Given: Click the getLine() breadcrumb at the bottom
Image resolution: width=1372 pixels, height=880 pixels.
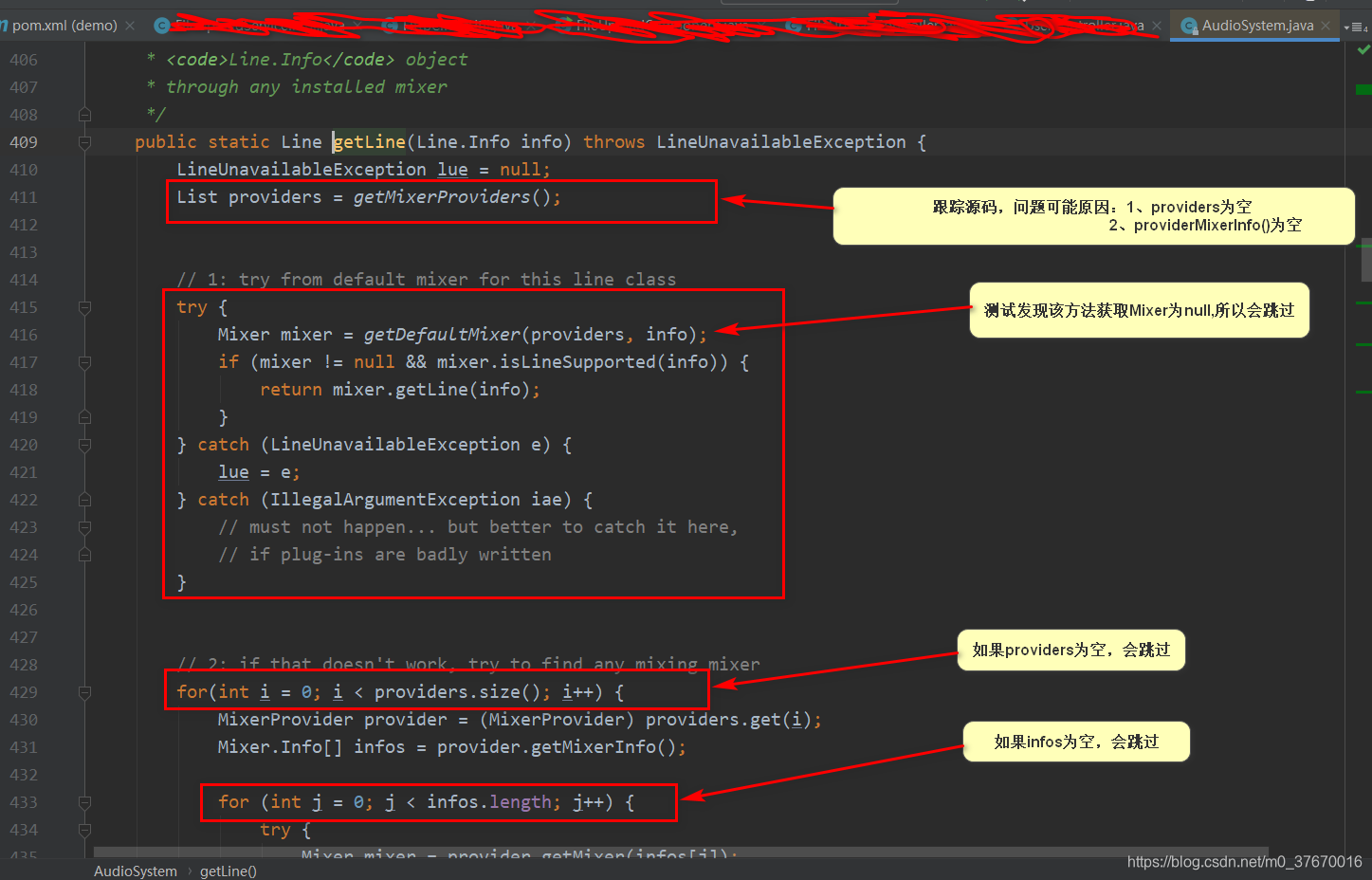Looking at the screenshot, I should (x=228, y=871).
